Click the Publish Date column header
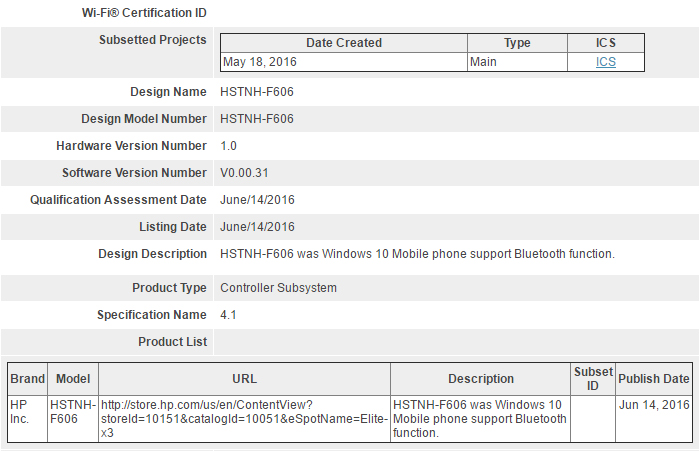 point(654,379)
